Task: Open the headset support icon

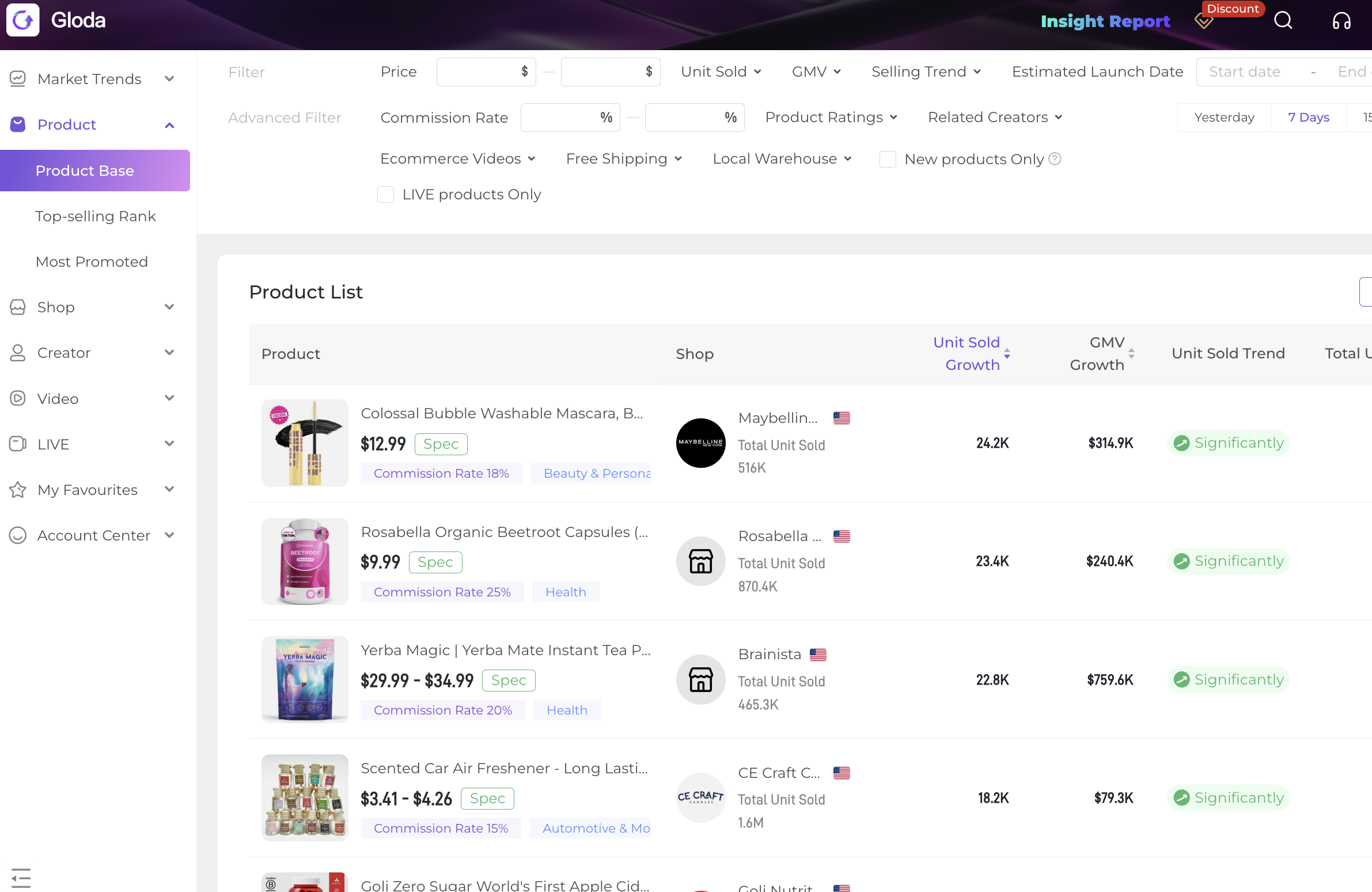Action: click(1341, 21)
